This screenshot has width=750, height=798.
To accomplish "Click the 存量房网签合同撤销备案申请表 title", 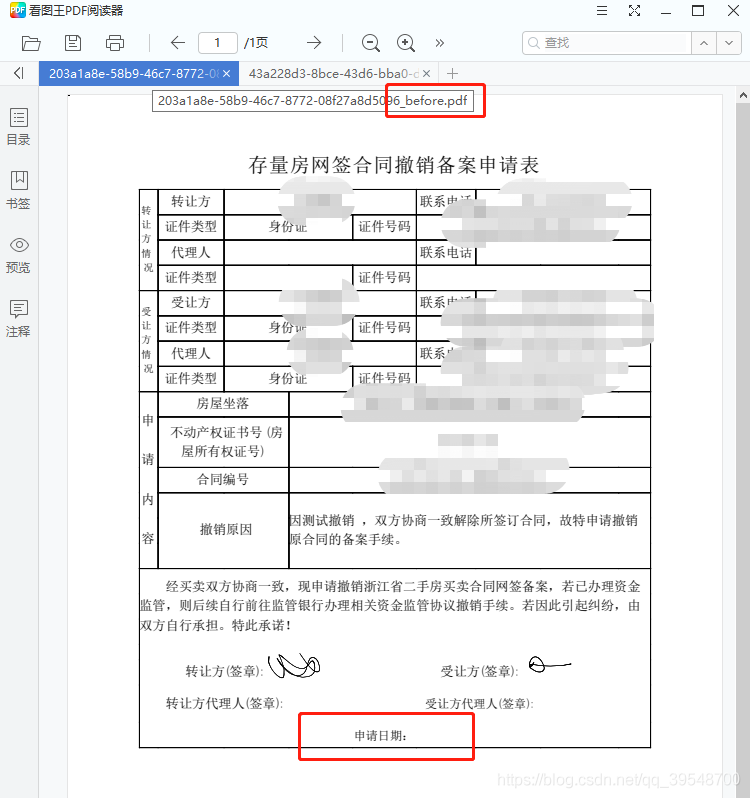I will (x=393, y=165).
